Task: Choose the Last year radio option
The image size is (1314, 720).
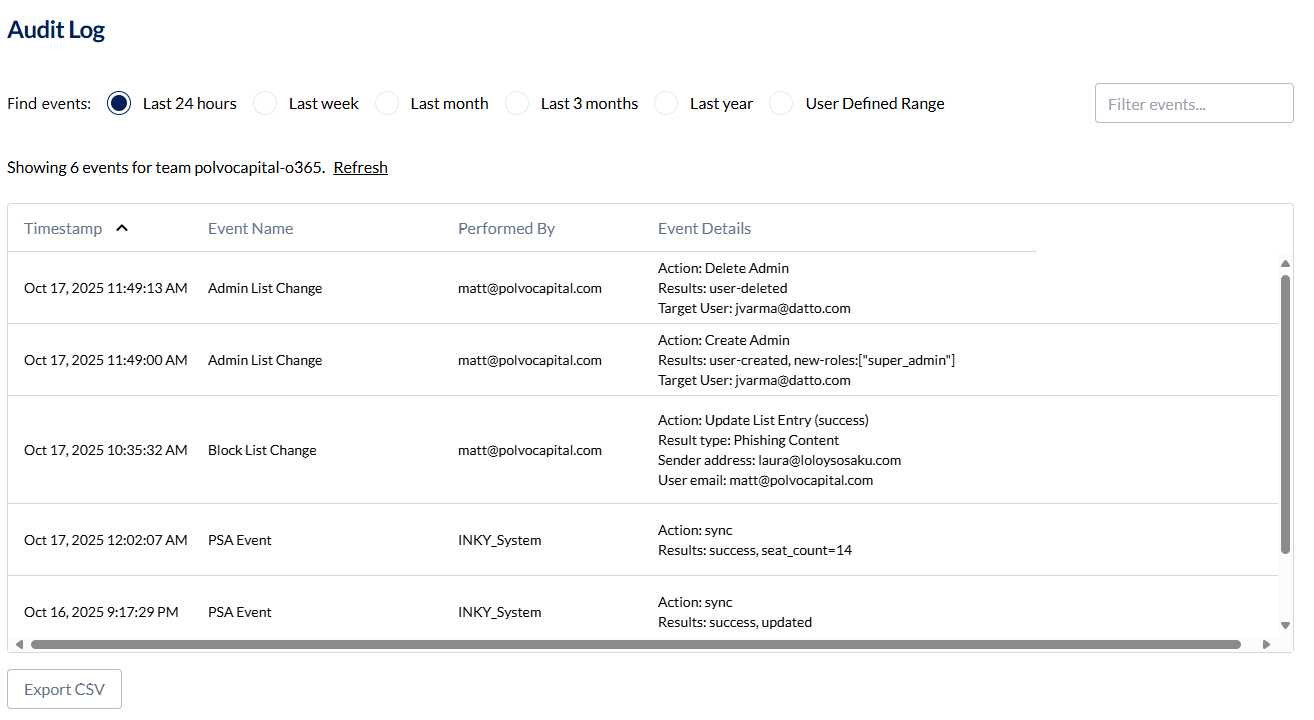Action: [x=666, y=103]
